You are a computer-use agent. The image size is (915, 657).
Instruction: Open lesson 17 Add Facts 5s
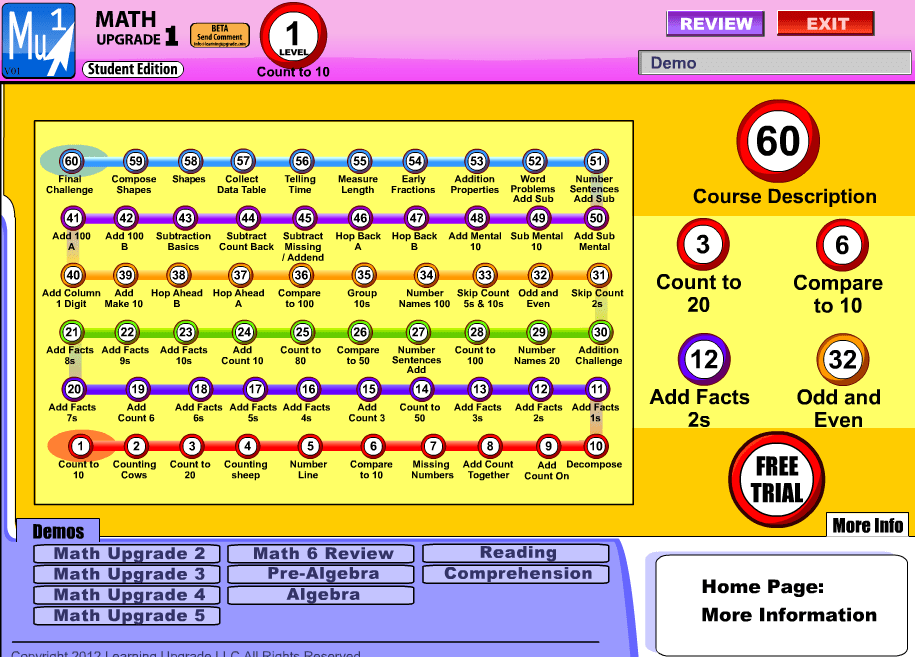tap(255, 389)
